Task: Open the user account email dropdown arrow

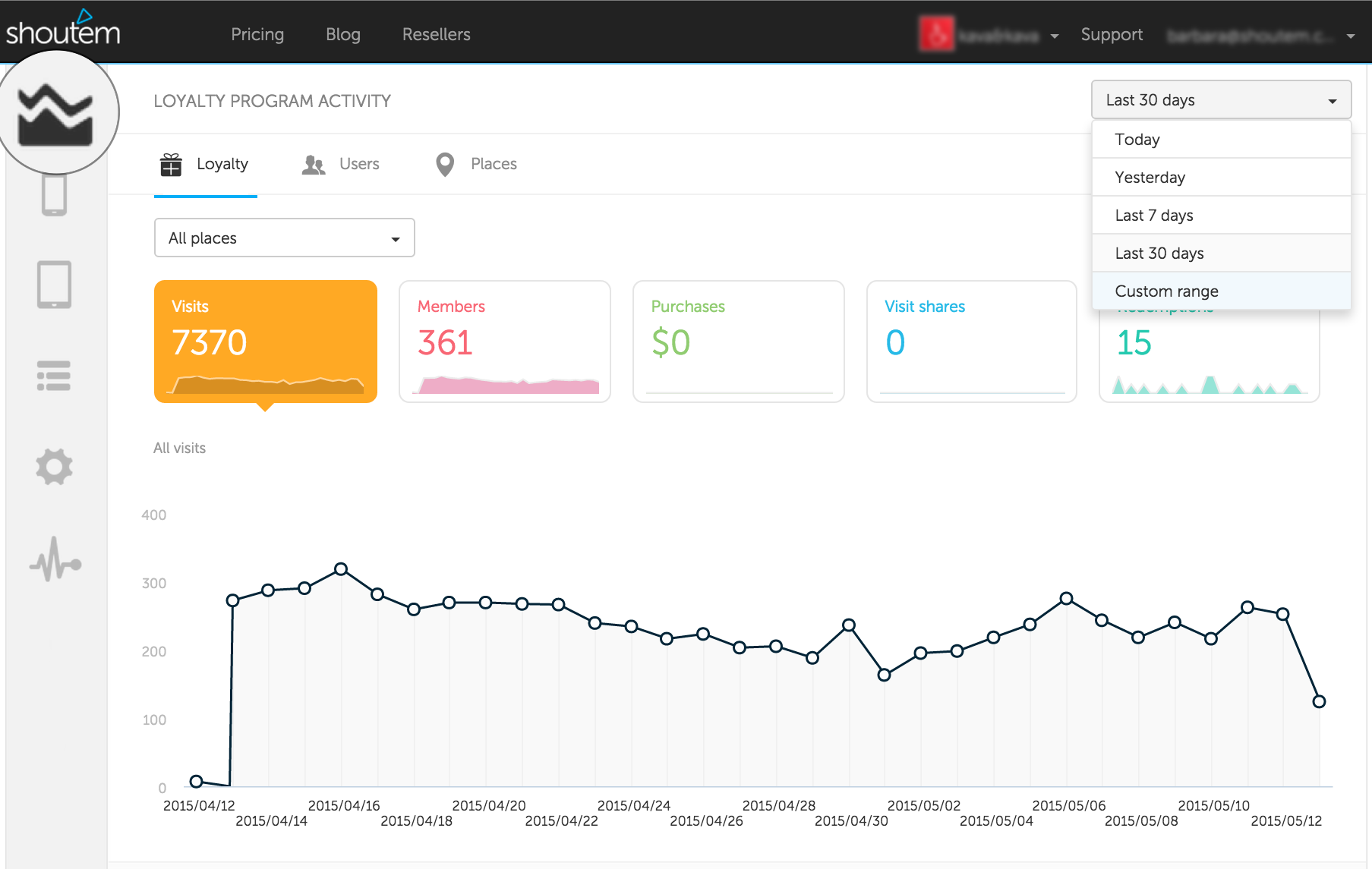Action: pos(1351,36)
